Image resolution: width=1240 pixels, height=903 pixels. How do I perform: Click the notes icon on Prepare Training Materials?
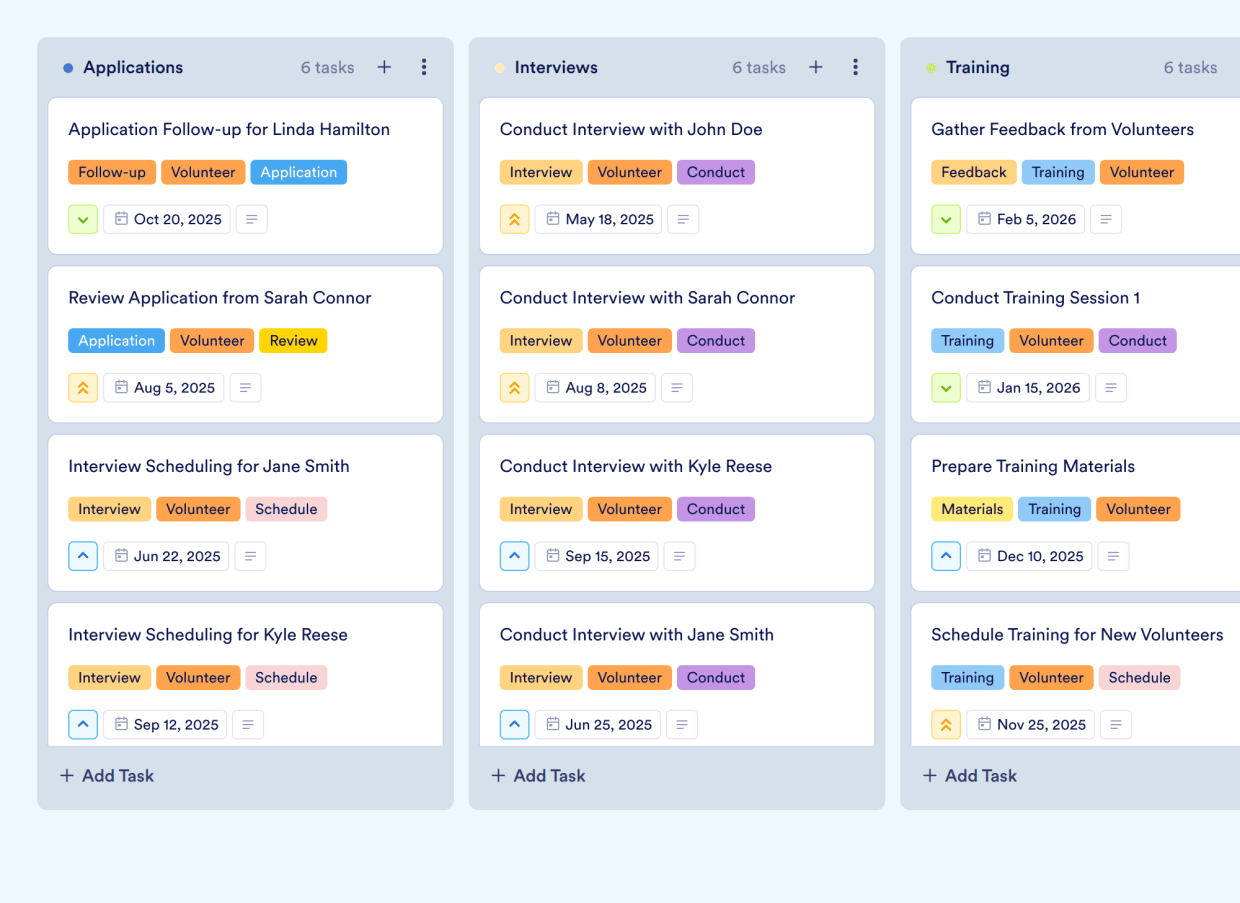click(1113, 556)
